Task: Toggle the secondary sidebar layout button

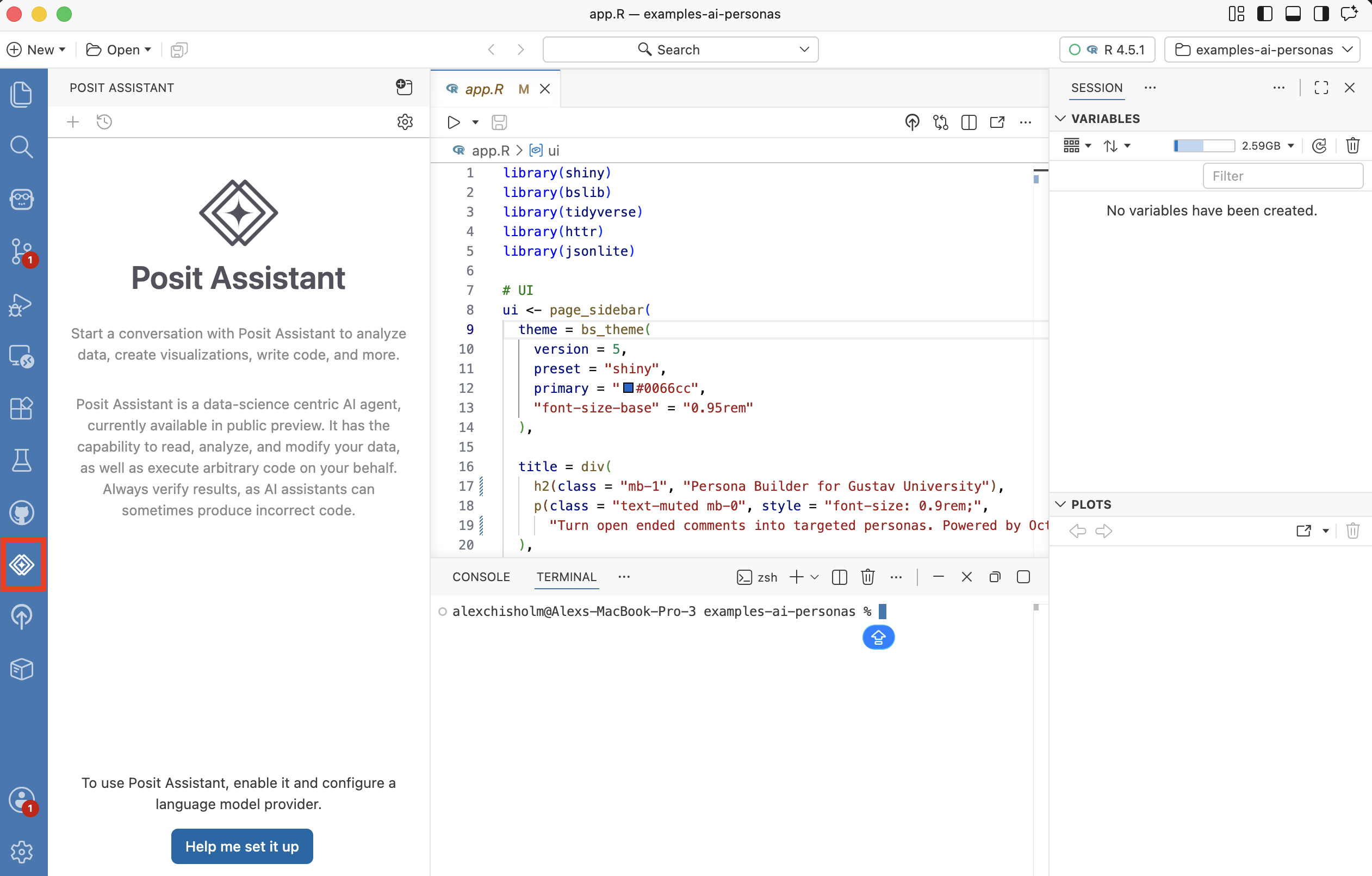Action: click(x=1321, y=14)
